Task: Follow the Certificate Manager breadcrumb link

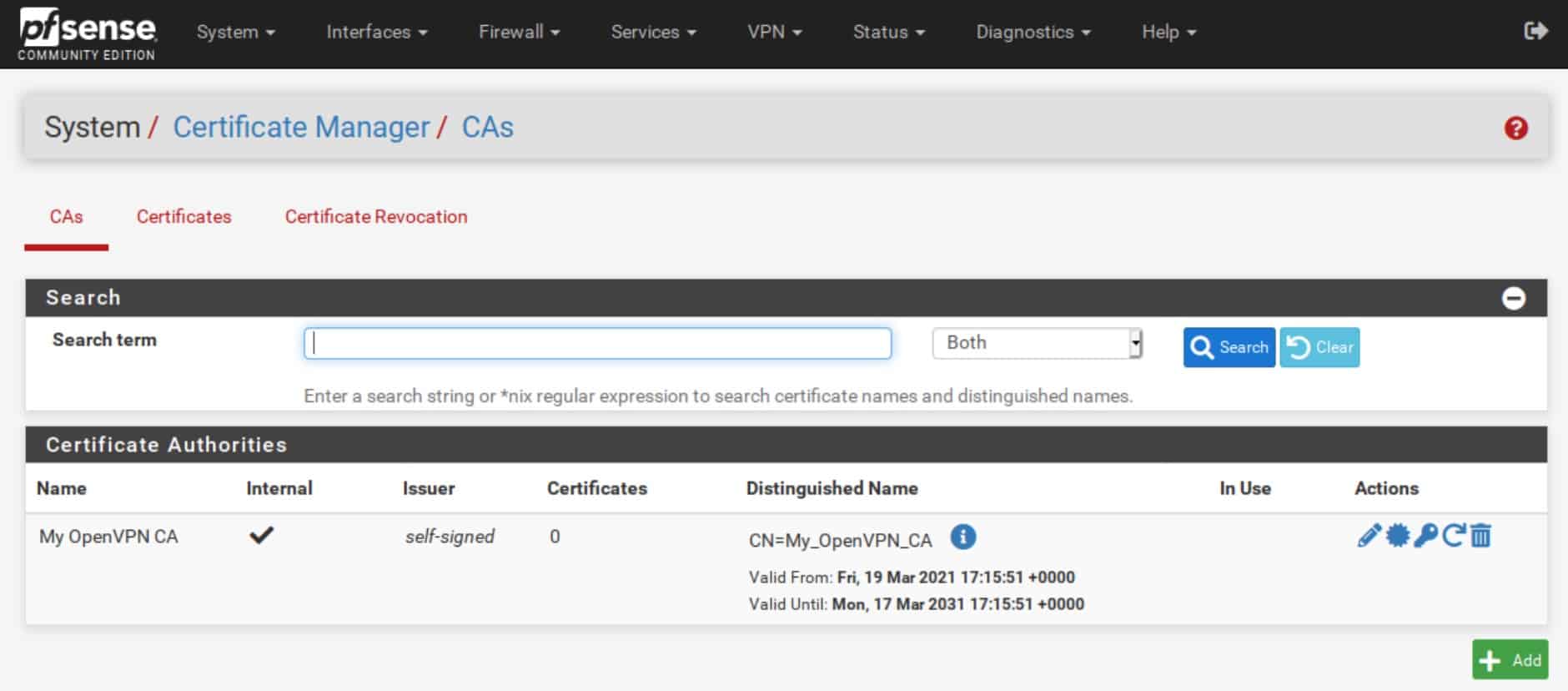Action: (301, 128)
